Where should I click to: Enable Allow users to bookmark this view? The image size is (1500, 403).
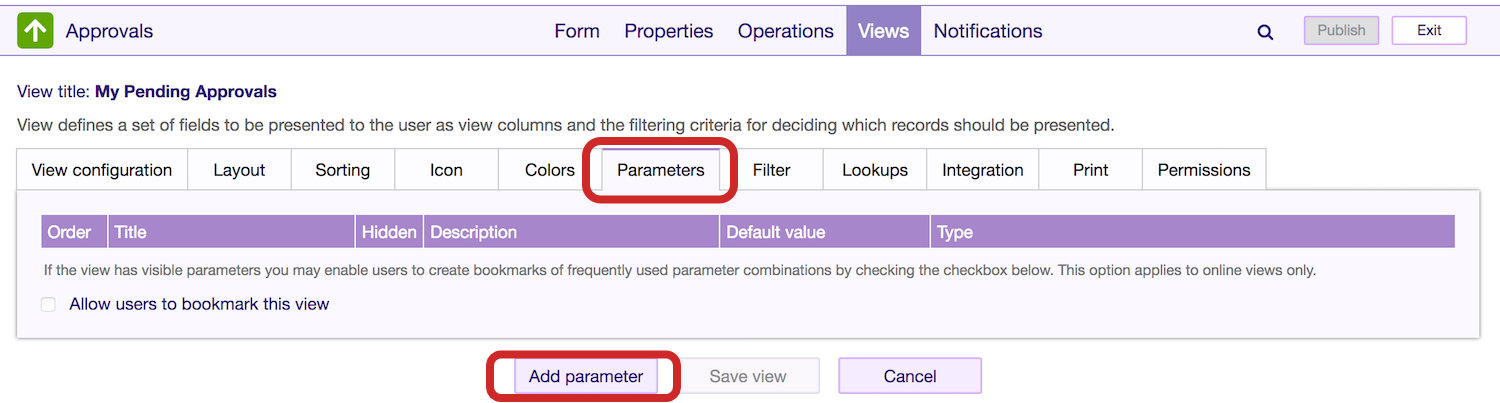[x=48, y=304]
